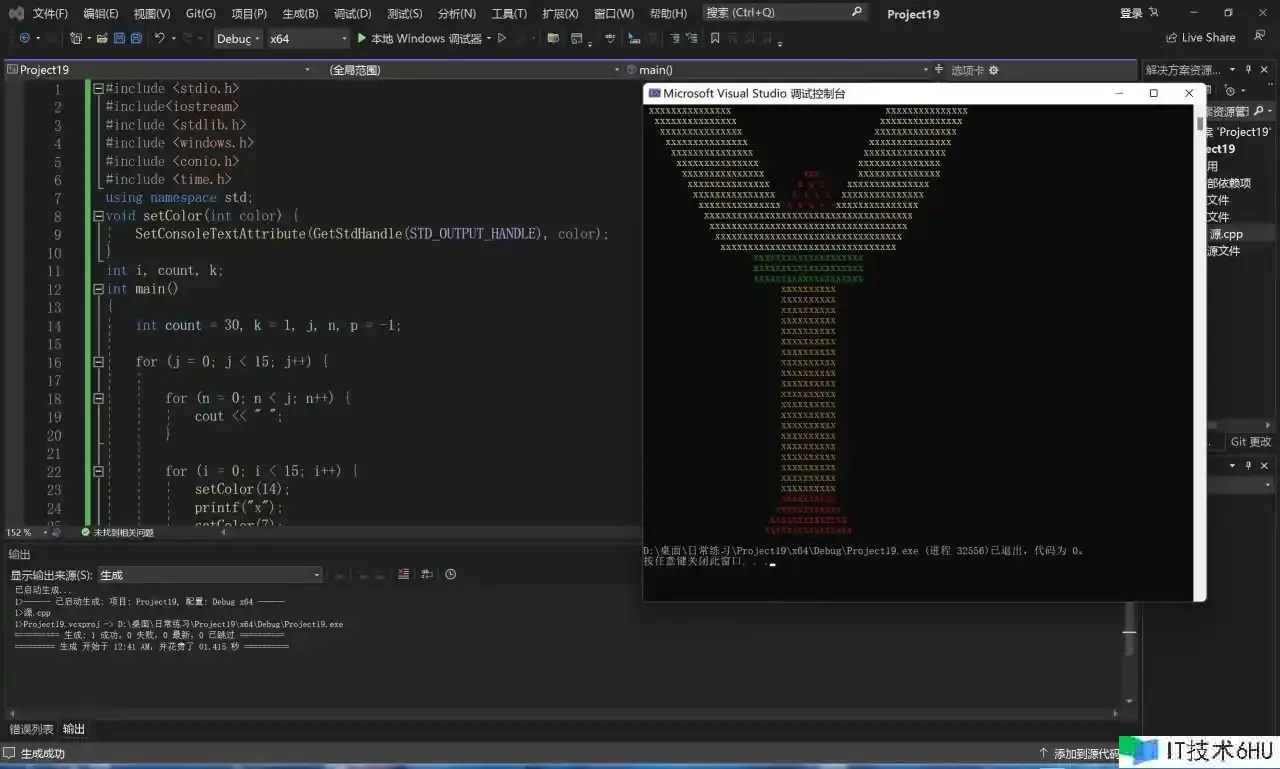Open the 调试(D) menu
1280x769 pixels.
point(352,13)
